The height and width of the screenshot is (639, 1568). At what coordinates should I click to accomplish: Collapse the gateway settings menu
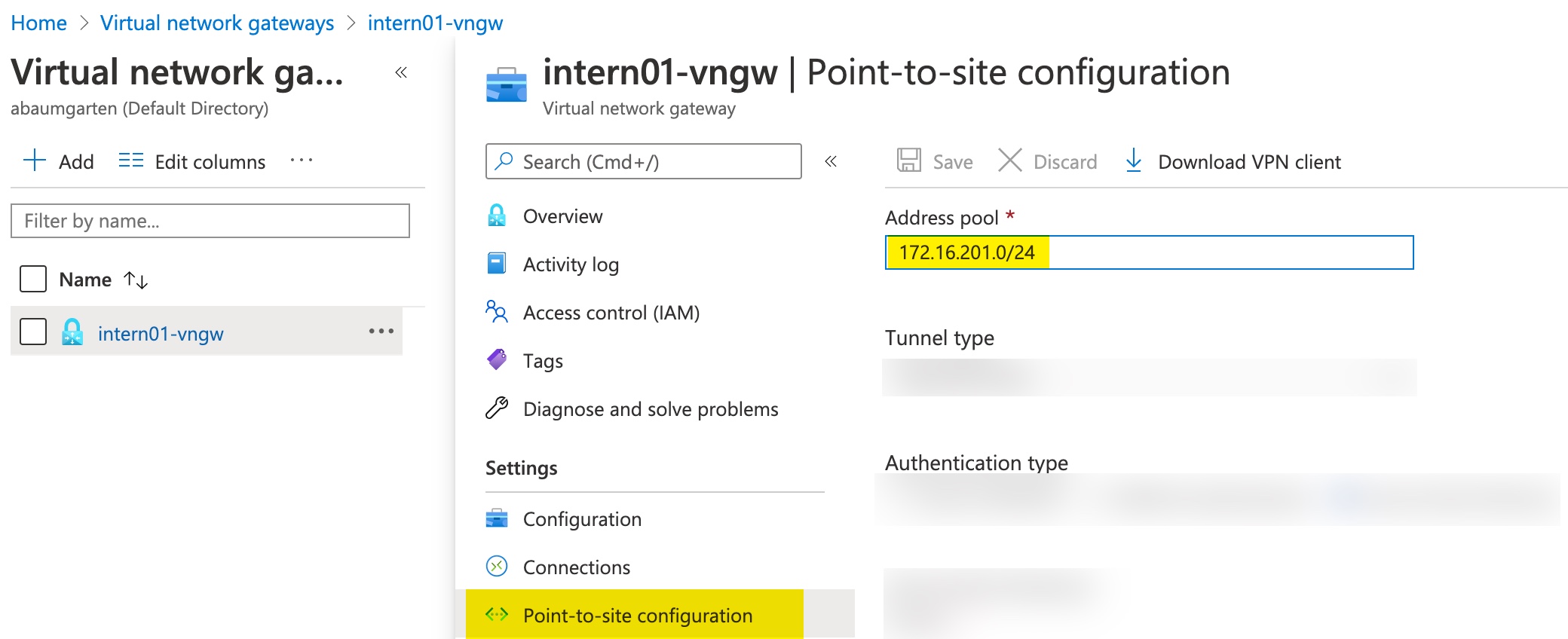831,161
